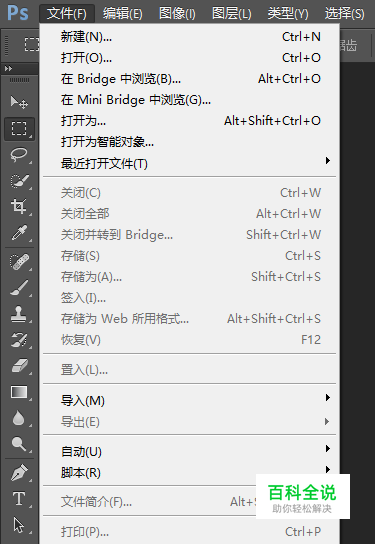
Task: Open the 编辑(E) menu
Action: [122, 14]
